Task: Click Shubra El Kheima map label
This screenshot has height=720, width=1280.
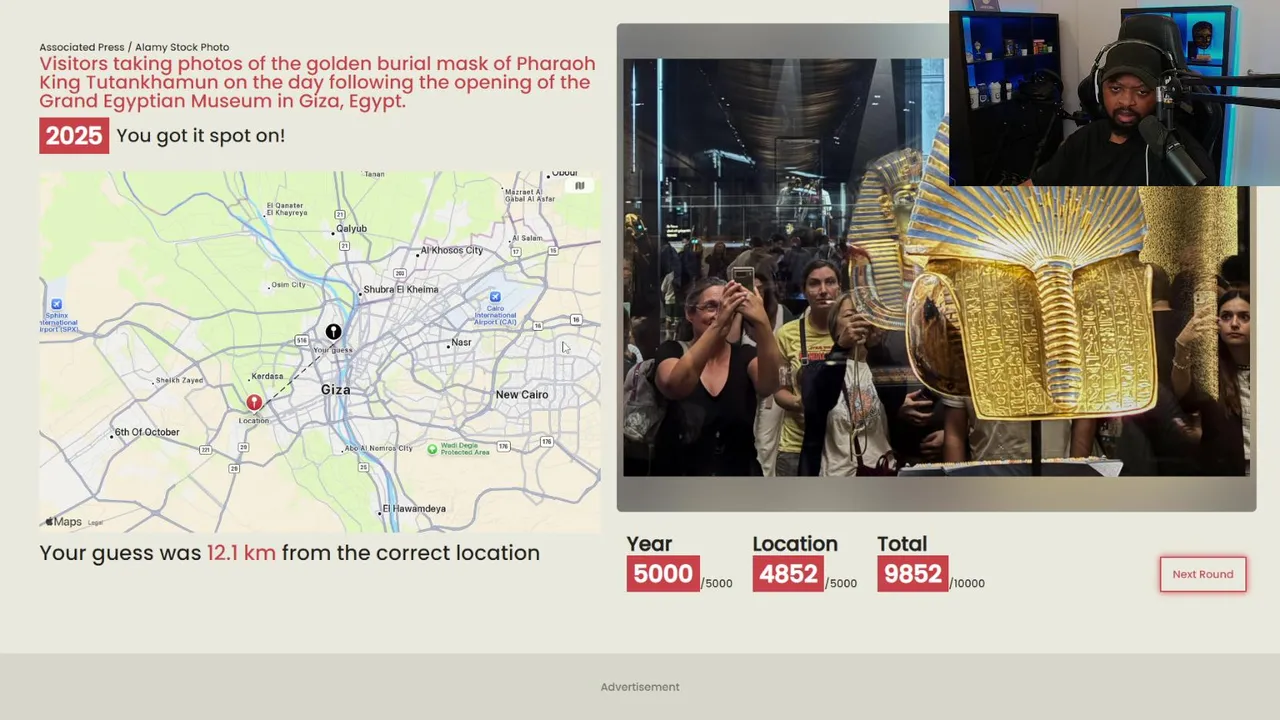Action: [x=401, y=289]
